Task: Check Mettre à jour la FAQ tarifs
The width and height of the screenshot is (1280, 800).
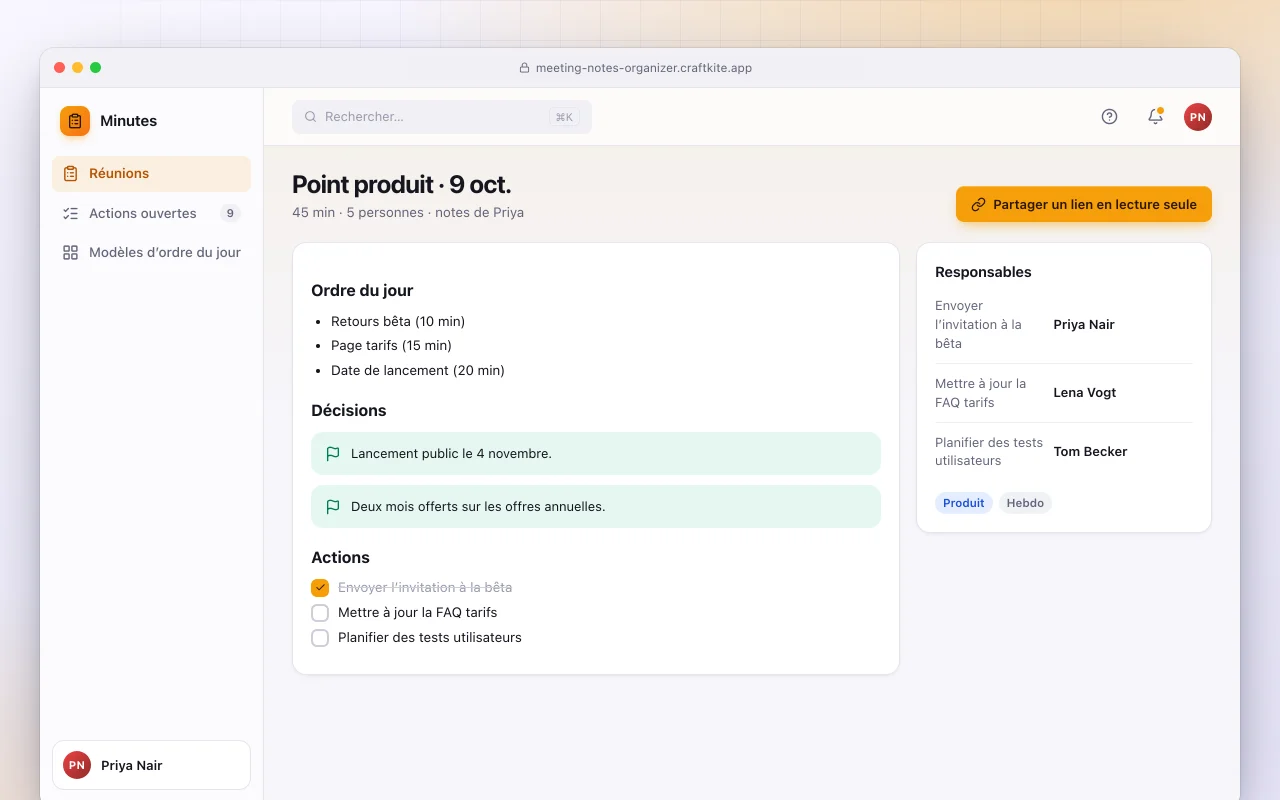Action: coord(320,613)
